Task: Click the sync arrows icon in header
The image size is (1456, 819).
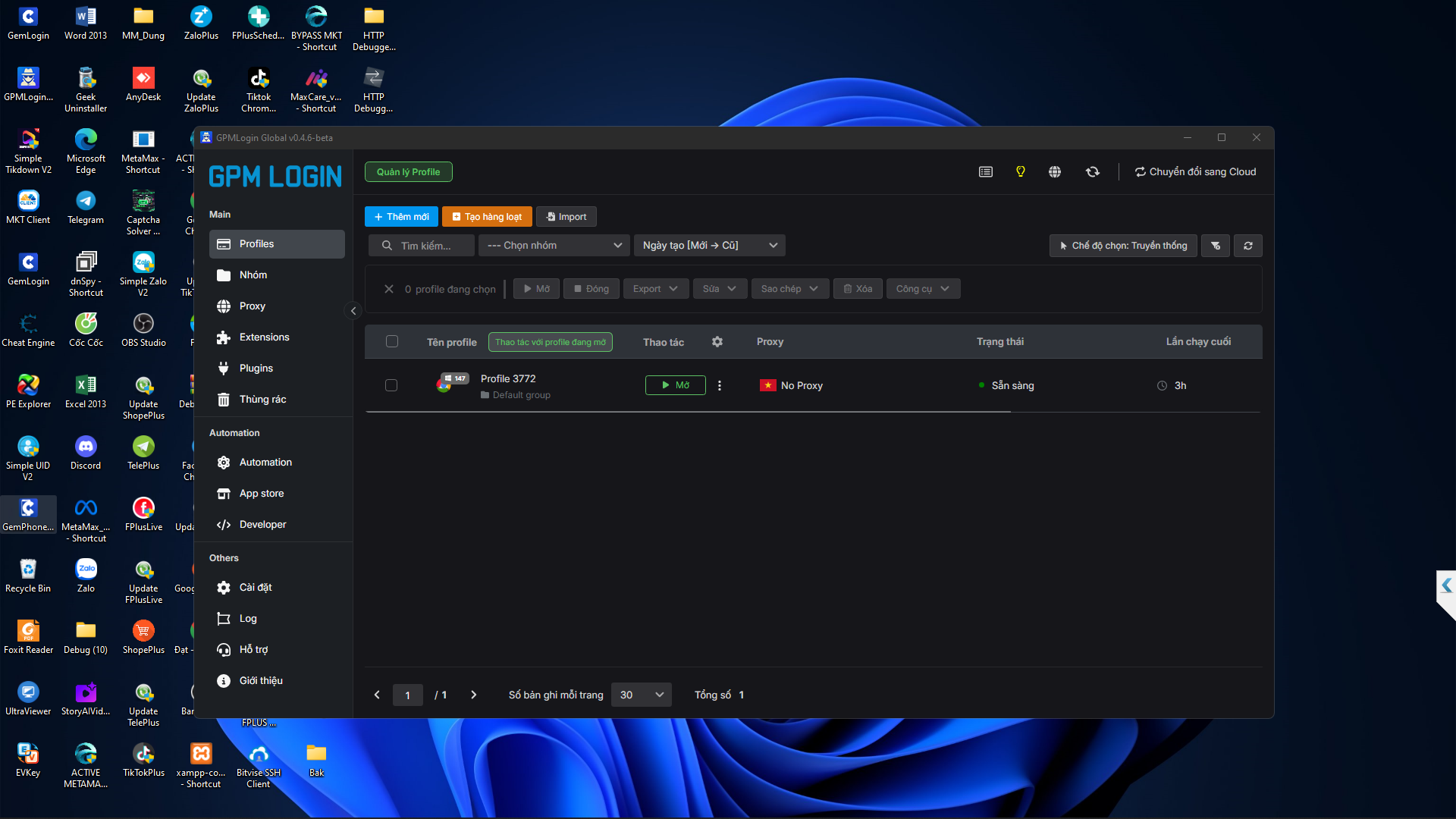Action: 1093,172
